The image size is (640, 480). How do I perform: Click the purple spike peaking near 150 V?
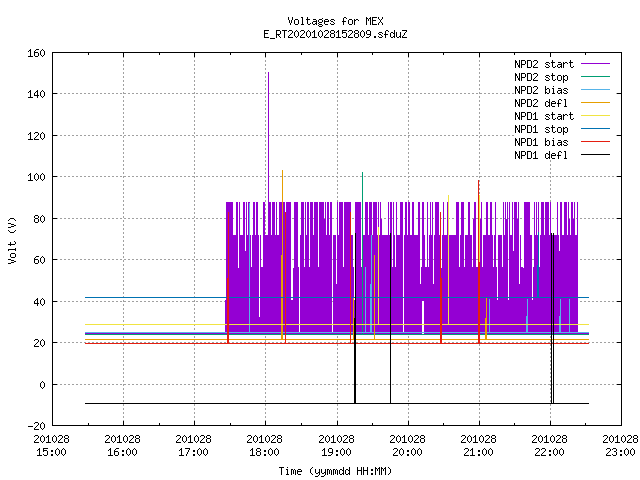coord(268,135)
